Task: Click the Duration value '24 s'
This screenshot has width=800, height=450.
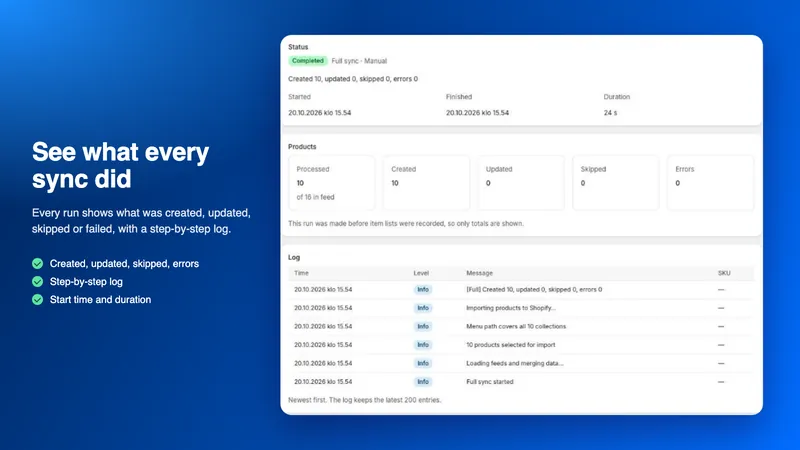Action: tap(610, 113)
